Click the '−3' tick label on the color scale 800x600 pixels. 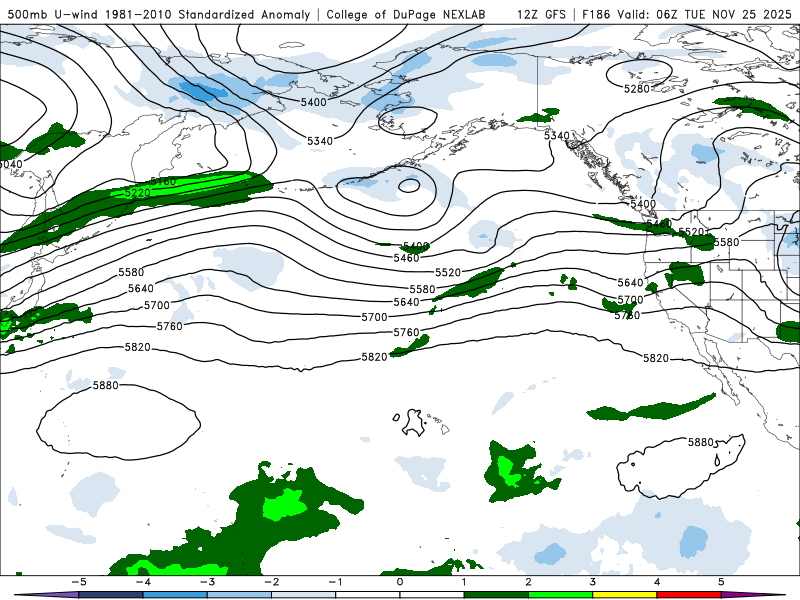pyautogui.click(x=207, y=582)
